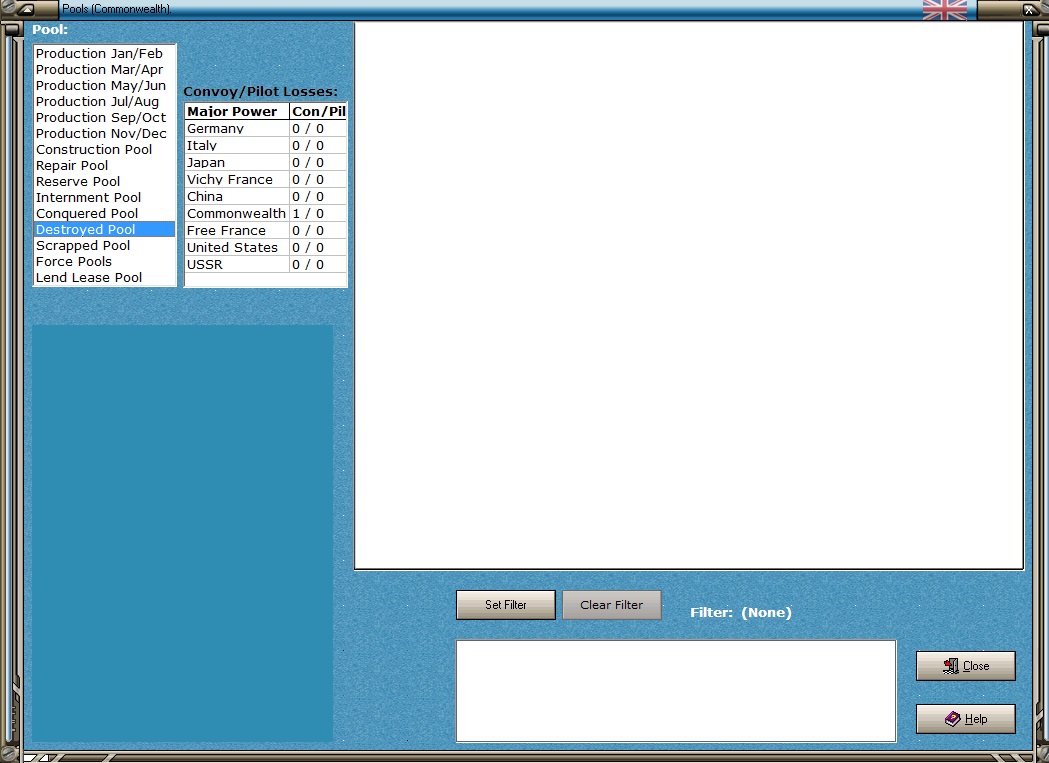Click the Italy row in losses table
The image size is (1049, 763).
coord(266,145)
